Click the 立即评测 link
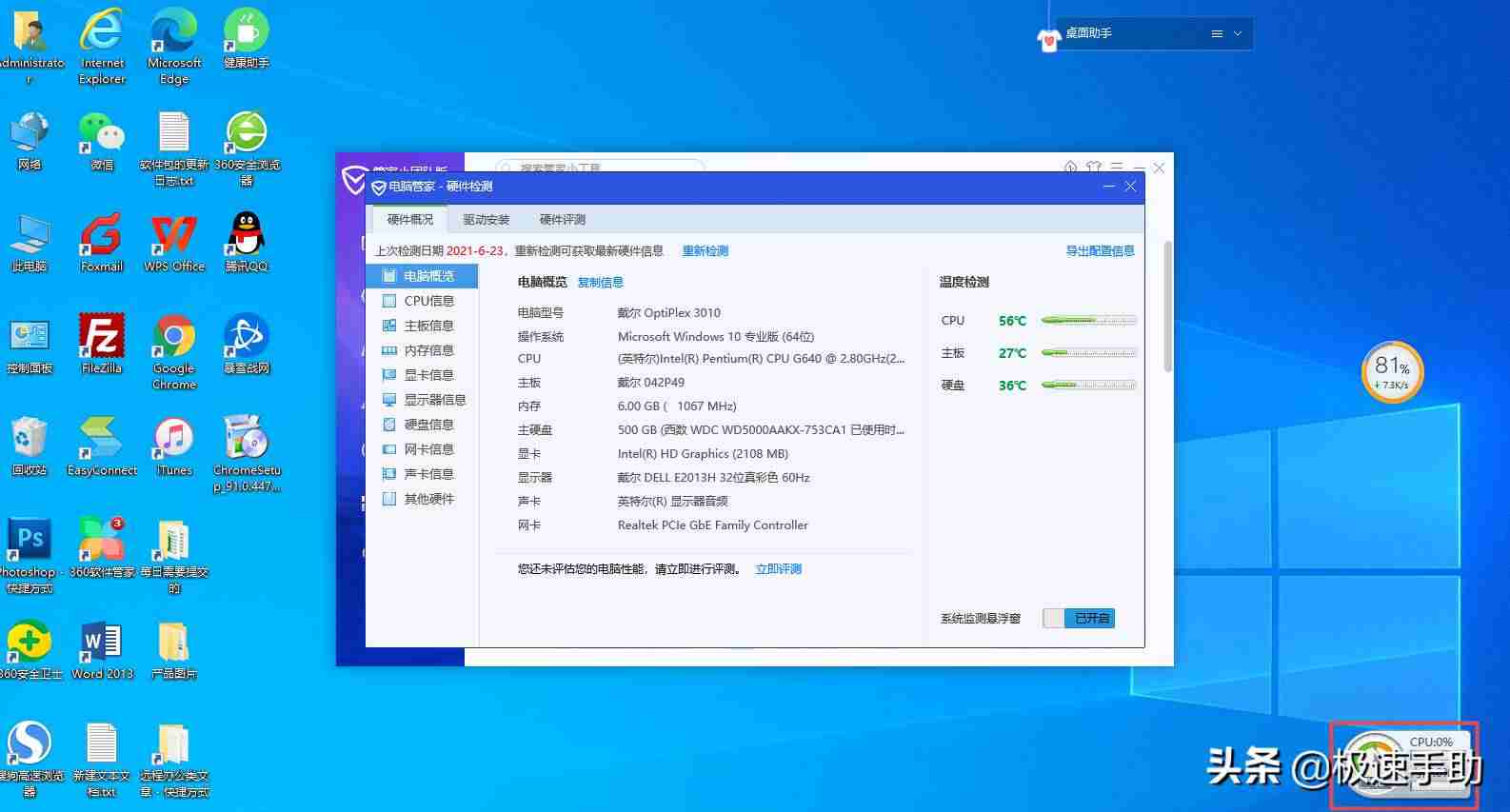Image resolution: width=1510 pixels, height=812 pixels. tap(779, 569)
